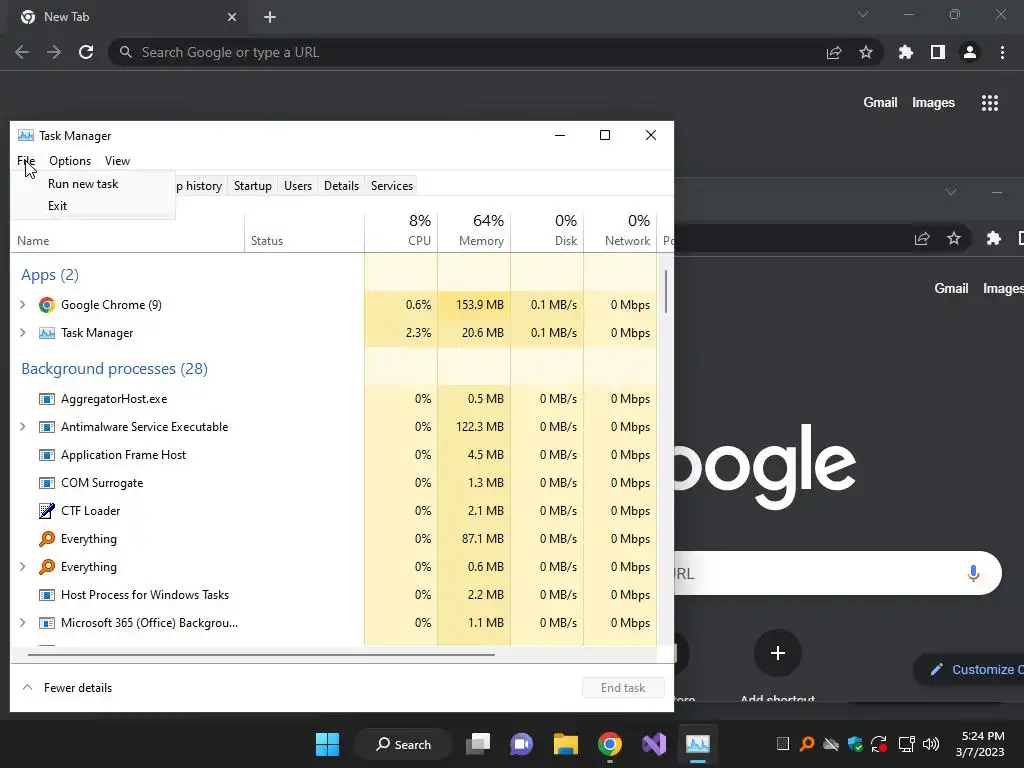Select the COM Surrogate process icon
The width and height of the screenshot is (1024, 768).
(46, 483)
